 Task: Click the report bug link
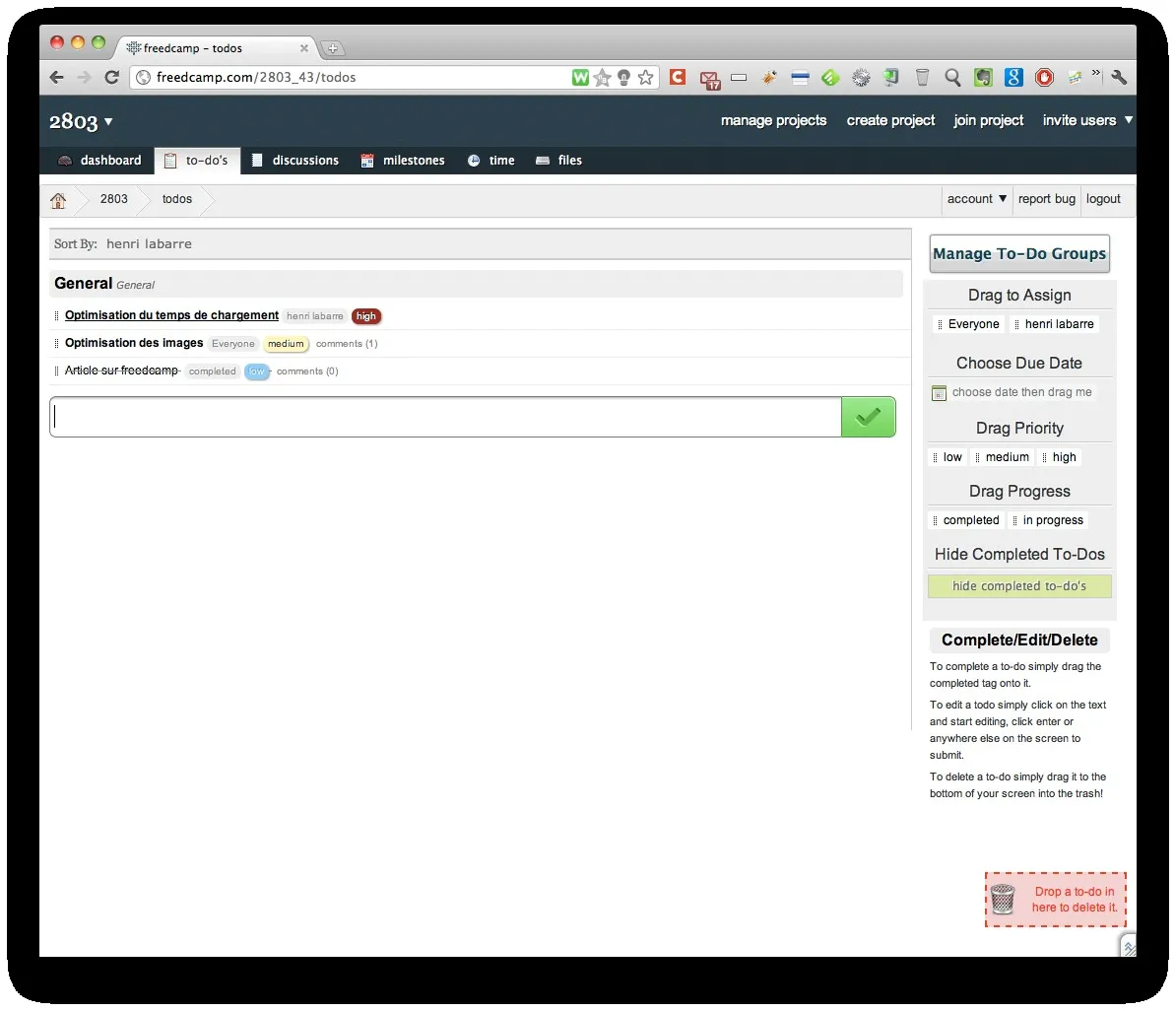(x=1046, y=199)
